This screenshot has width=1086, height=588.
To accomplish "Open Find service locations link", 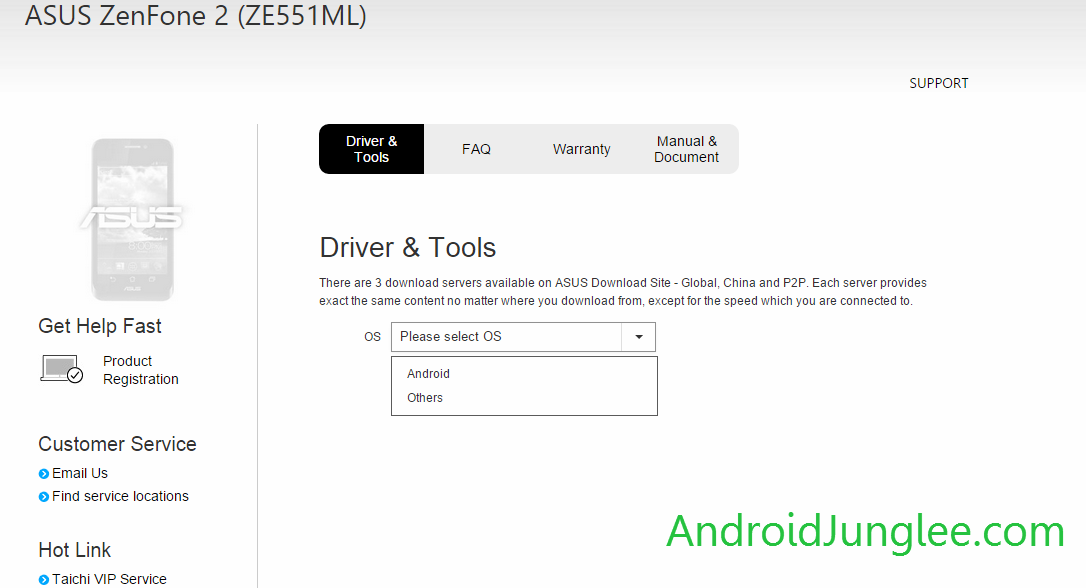I will (x=120, y=496).
